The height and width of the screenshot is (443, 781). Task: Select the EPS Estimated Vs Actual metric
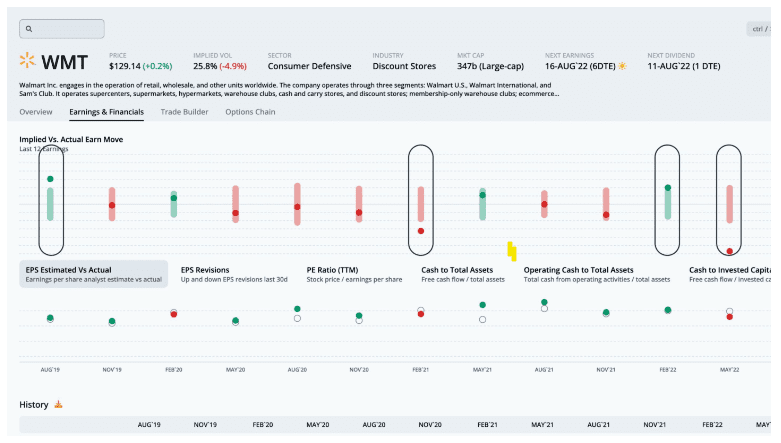92,274
